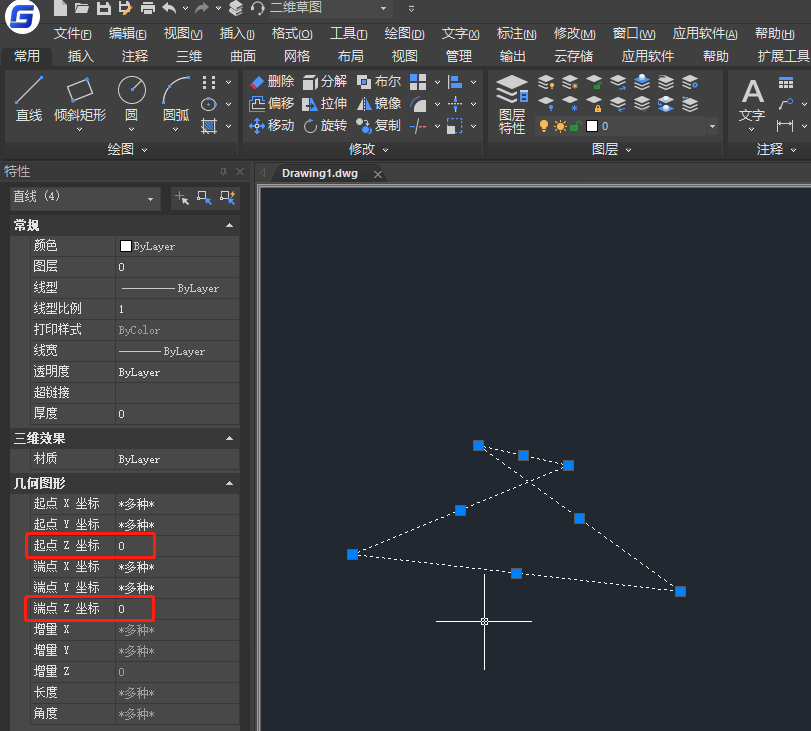The height and width of the screenshot is (731, 811).
Task: Click the Save As icon with pencil
Action: [126, 8]
